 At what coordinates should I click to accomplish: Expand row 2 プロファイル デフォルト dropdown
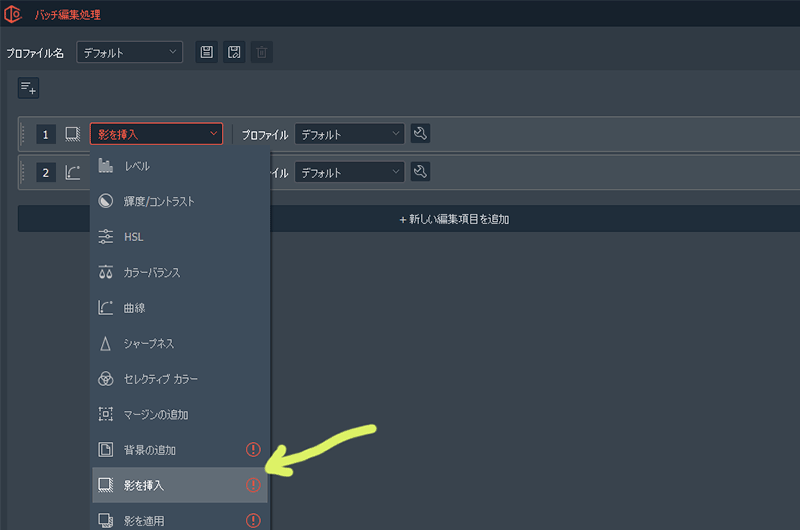pos(350,172)
